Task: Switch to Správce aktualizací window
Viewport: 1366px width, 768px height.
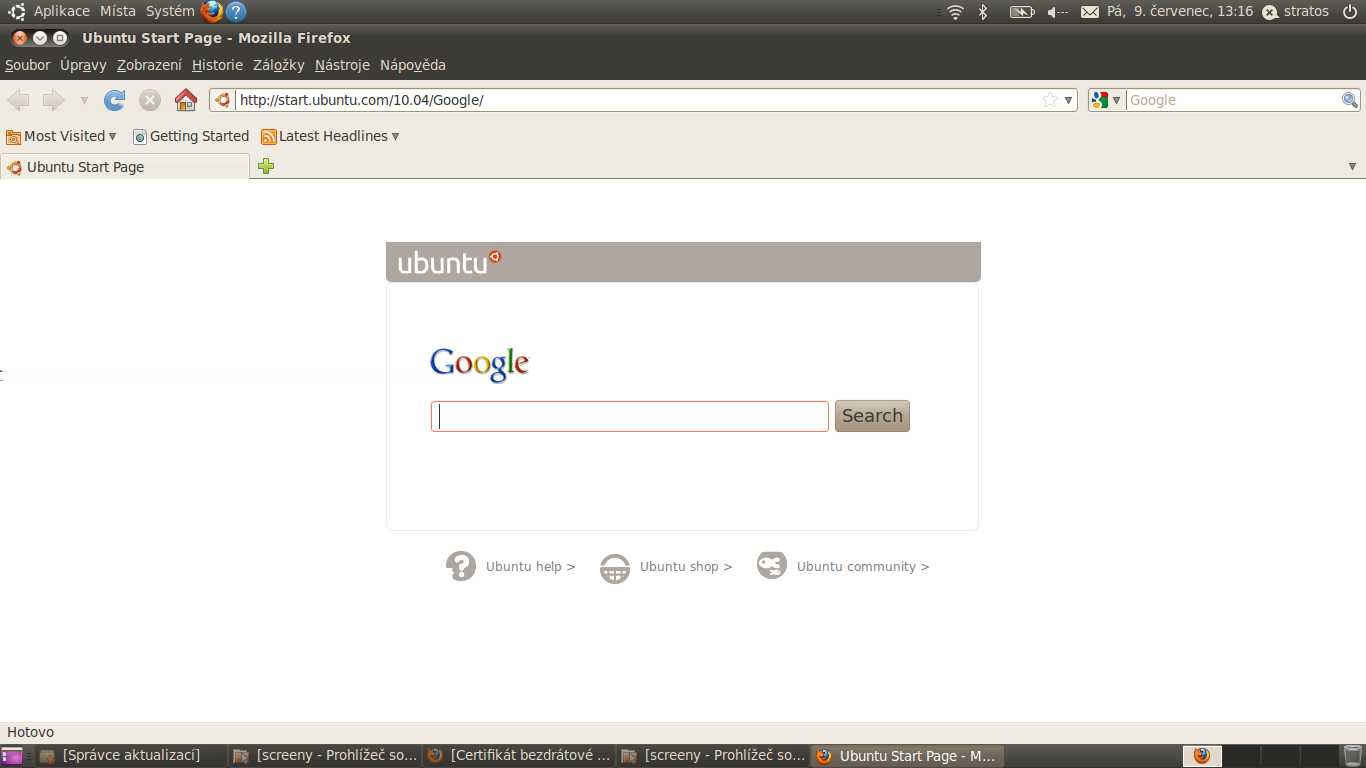Action: [x=131, y=756]
